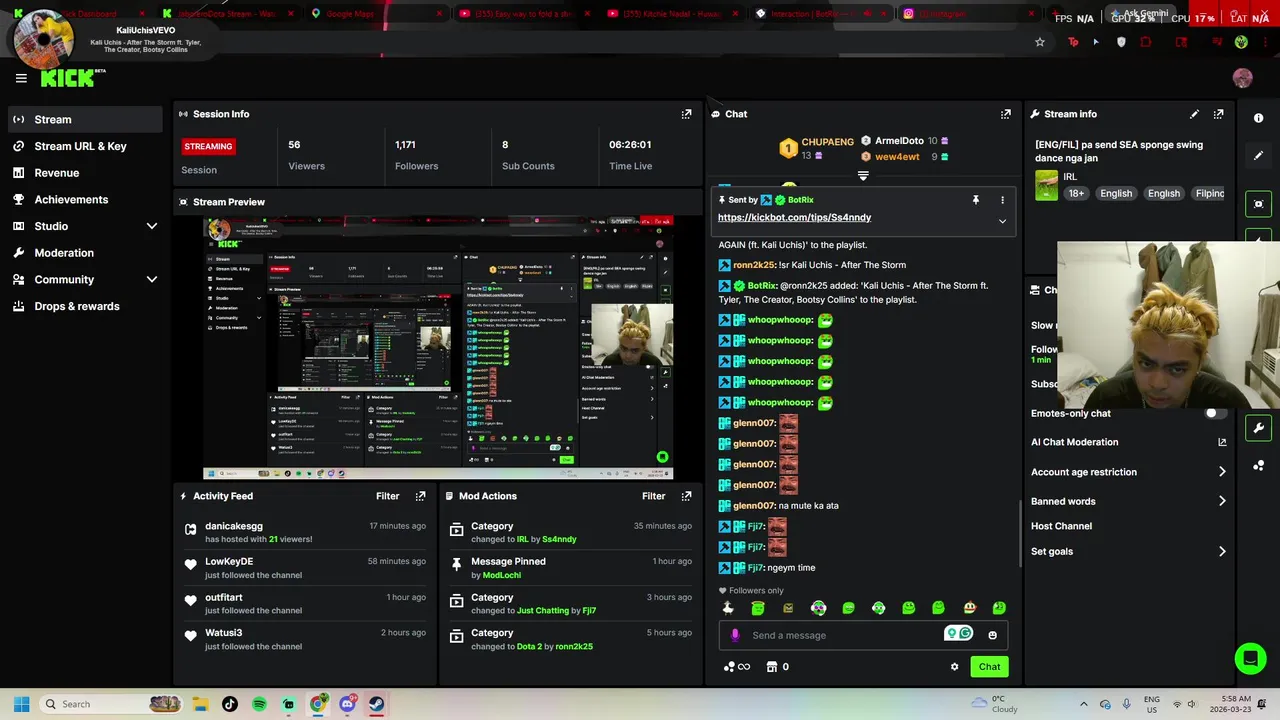Open chat settings gear
This screenshot has width=1280, height=720.
click(954, 667)
